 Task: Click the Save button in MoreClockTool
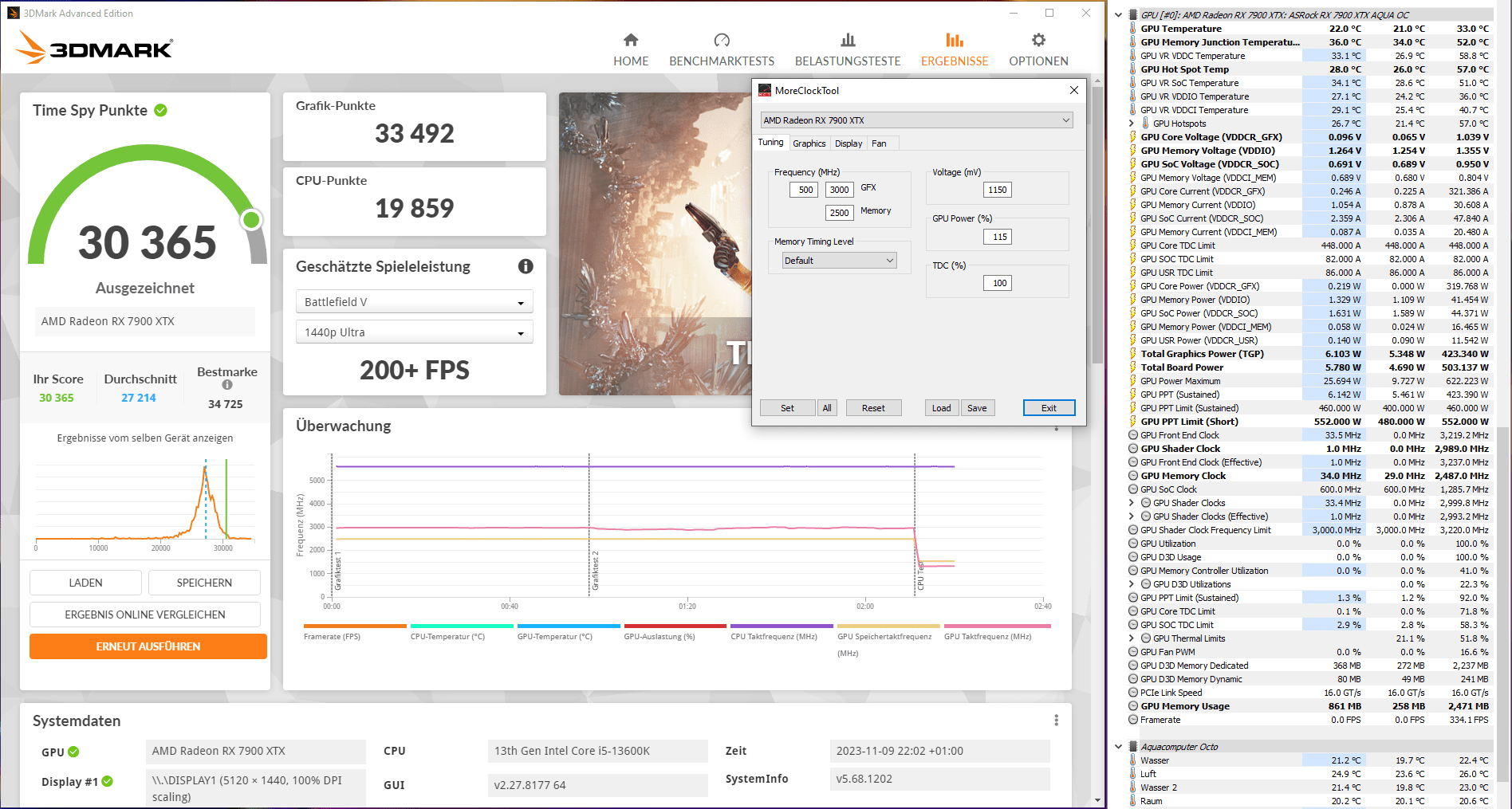[x=977, y=408]
